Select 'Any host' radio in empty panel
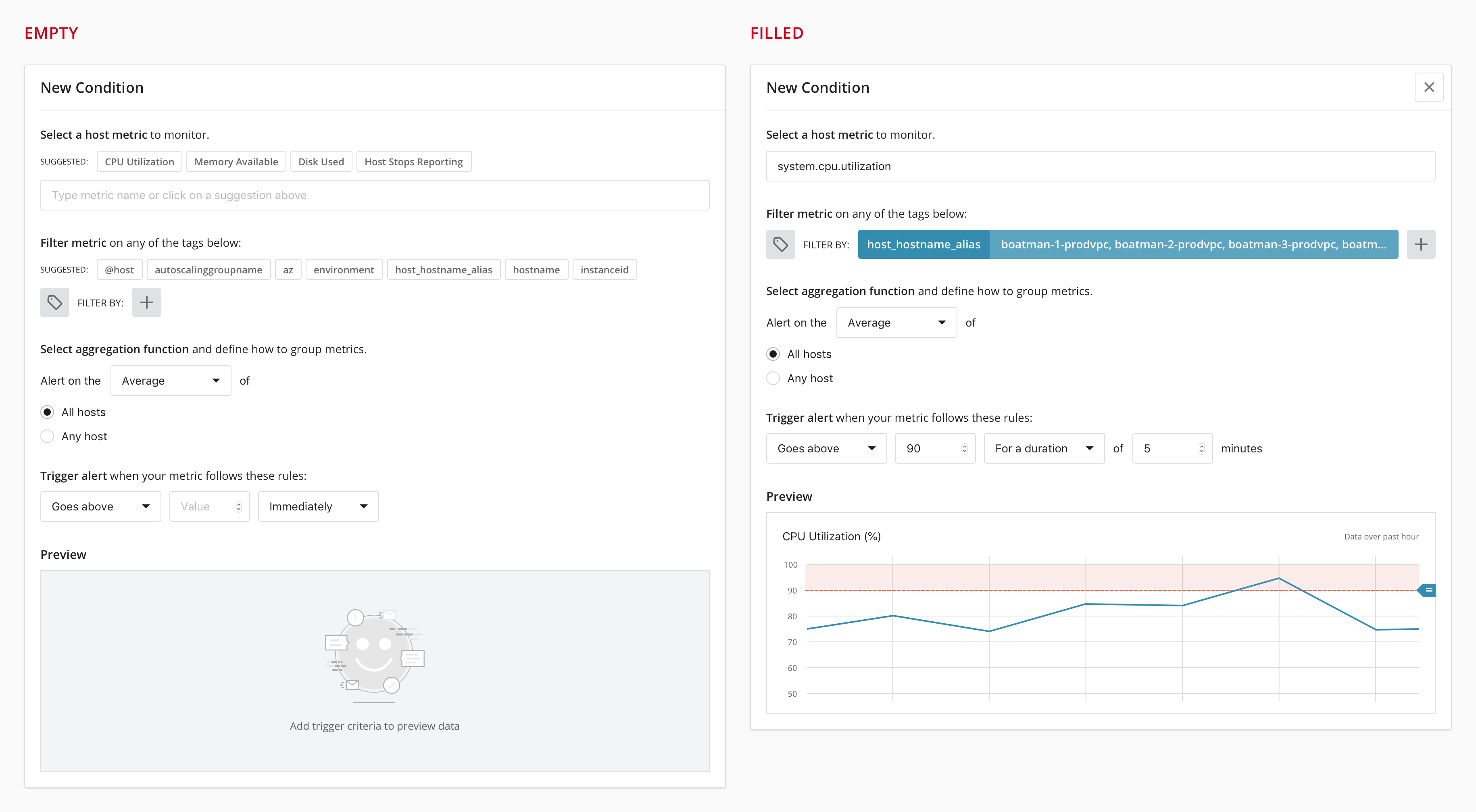 [x=48, y=436]
